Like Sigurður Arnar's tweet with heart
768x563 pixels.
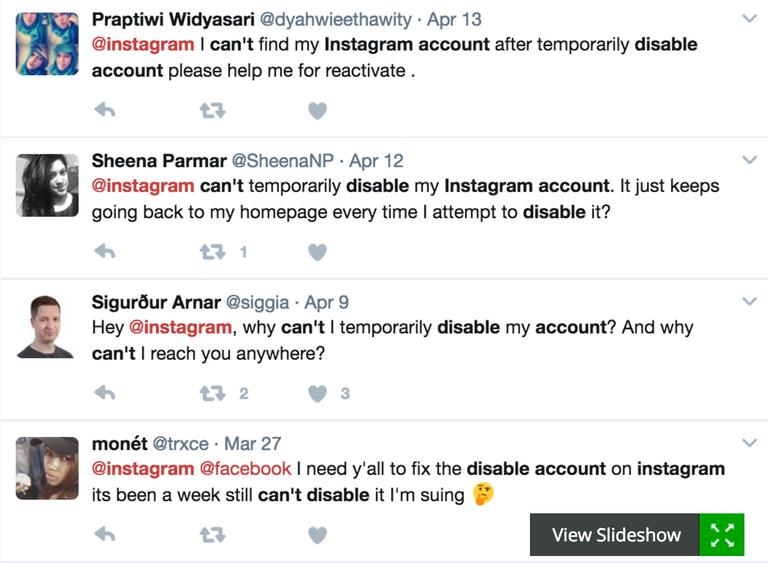coord(317,393)
